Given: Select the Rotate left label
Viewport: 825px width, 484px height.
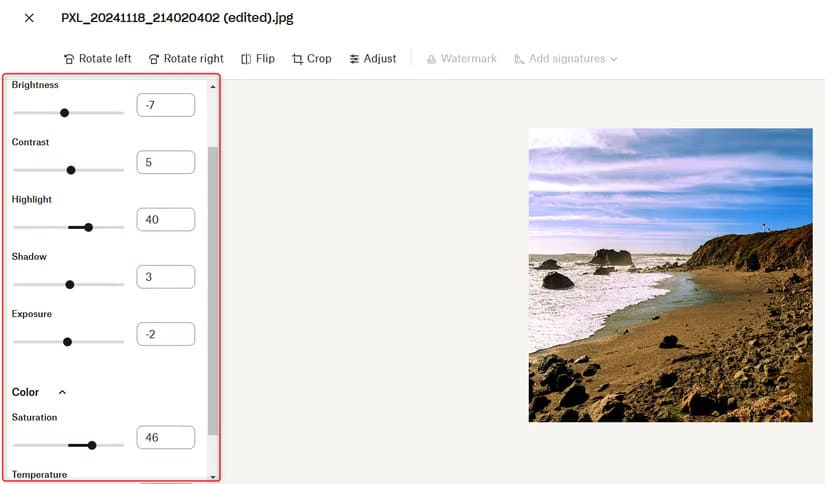Looking at the screenshot, I should point(105,58).
